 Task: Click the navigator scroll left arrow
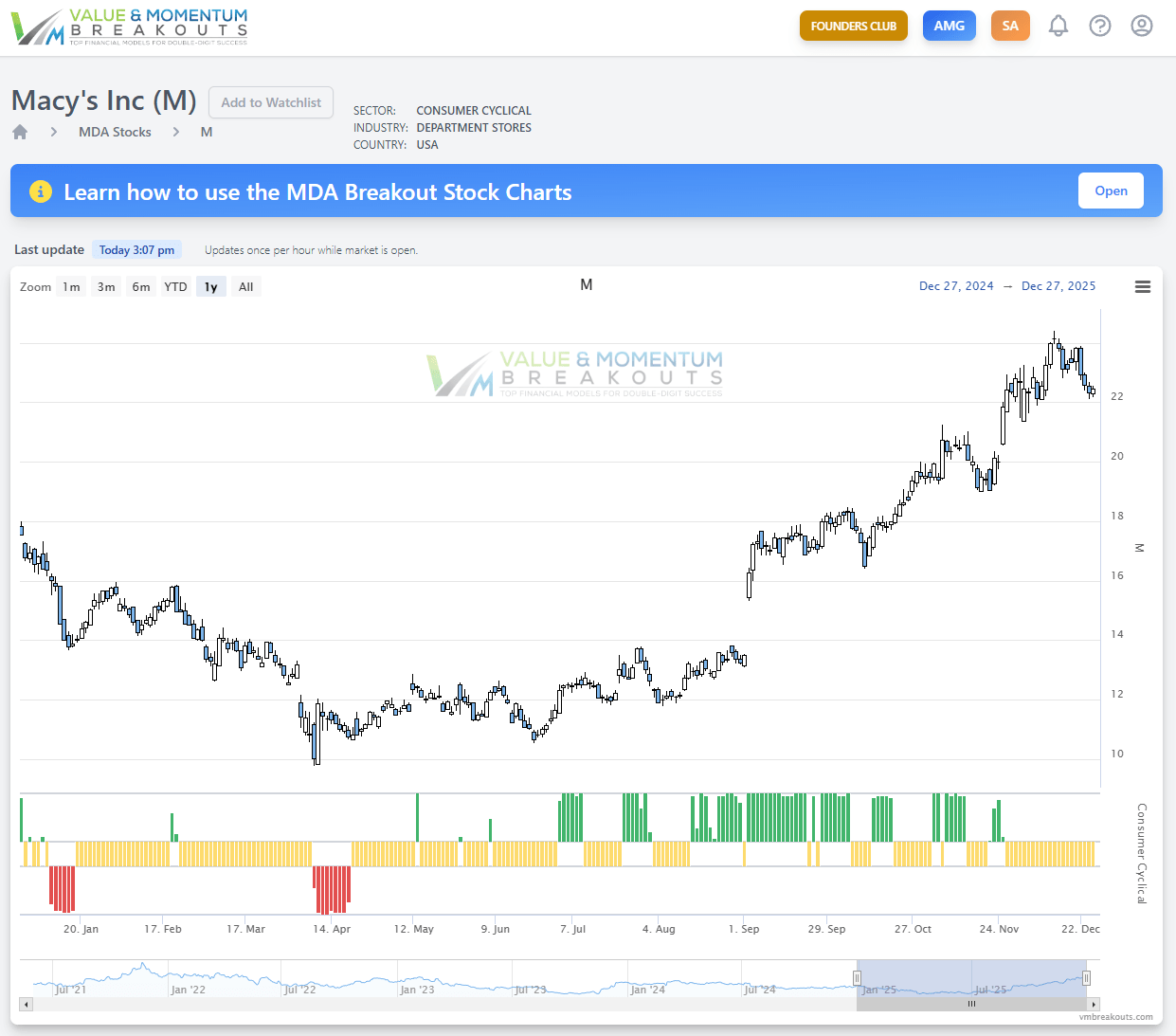(26, 1004)
